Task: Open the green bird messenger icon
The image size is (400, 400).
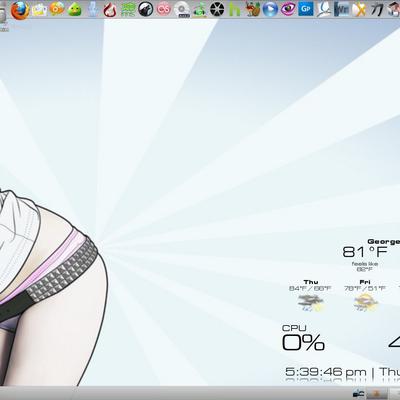Action: 75,10
